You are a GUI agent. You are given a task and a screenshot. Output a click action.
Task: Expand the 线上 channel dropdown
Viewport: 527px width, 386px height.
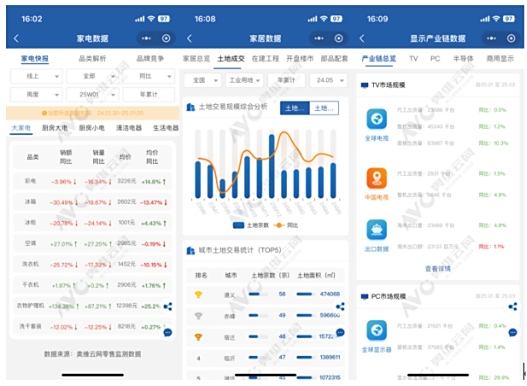coord(36,76)
